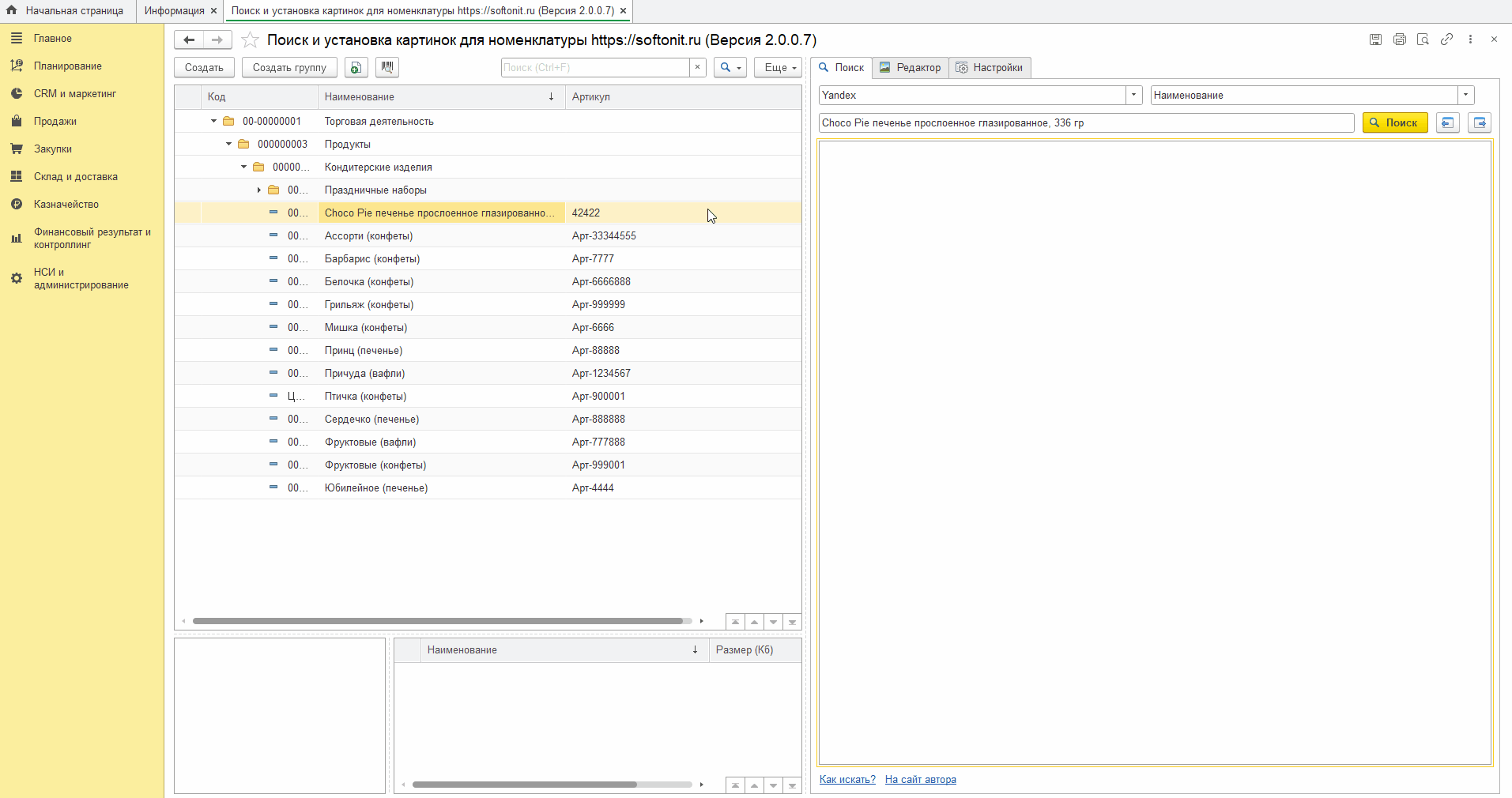The height and width of the screenshot is (798, 1512).
Task: Open Главное section in sidebar
Action: 52,38
